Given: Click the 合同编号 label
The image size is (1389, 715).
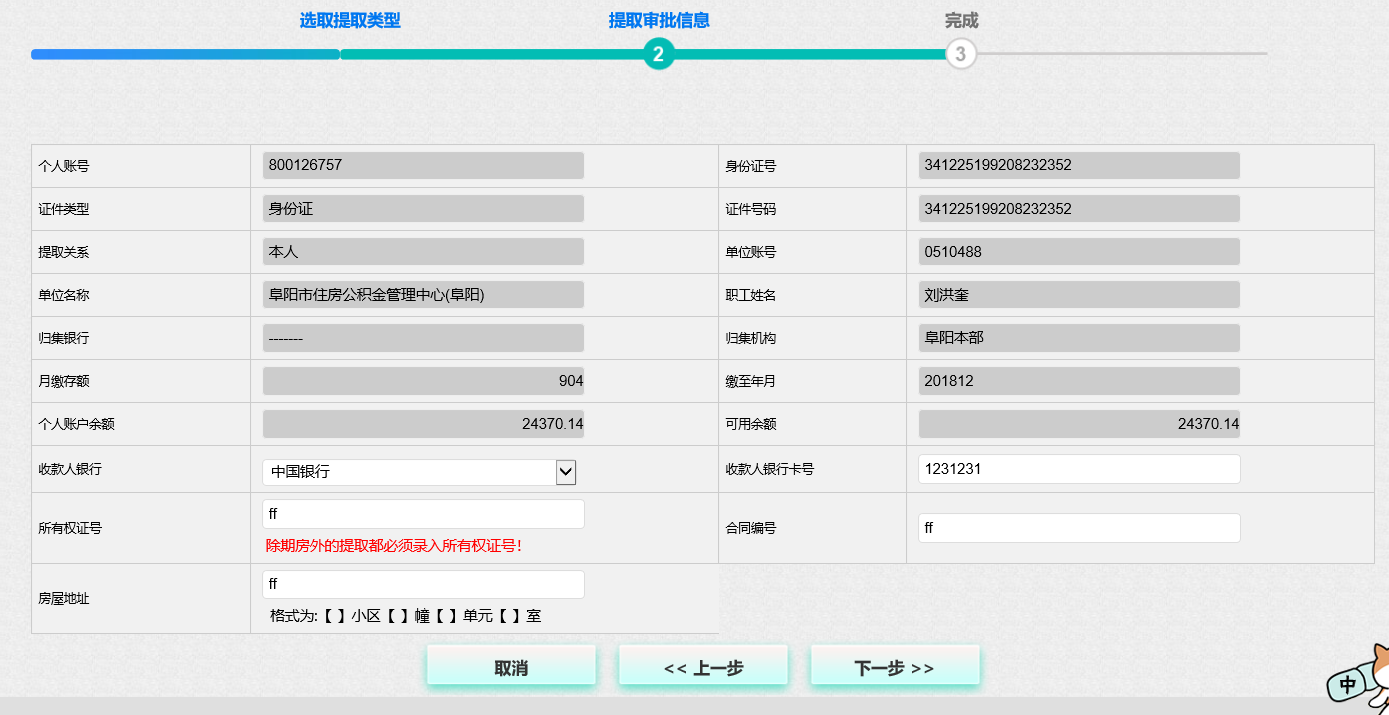Looking at the screenshot, I should click(751, 528).
